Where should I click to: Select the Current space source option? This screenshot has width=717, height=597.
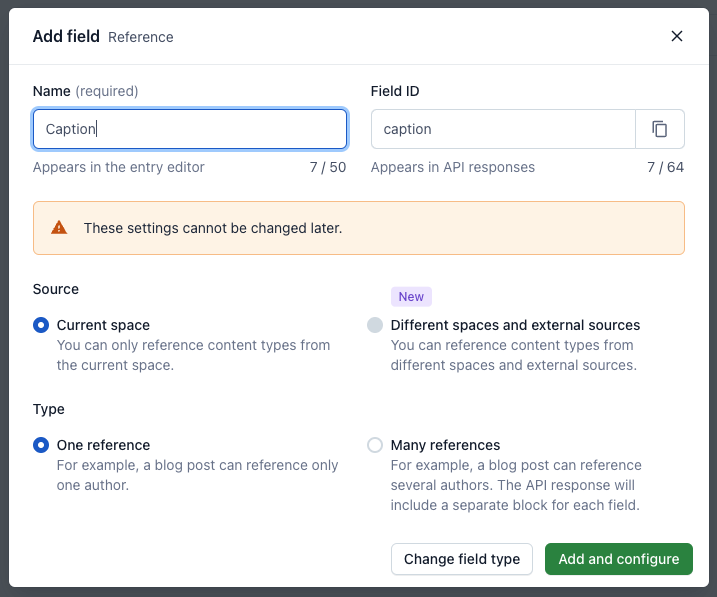(x=41, y=325)
